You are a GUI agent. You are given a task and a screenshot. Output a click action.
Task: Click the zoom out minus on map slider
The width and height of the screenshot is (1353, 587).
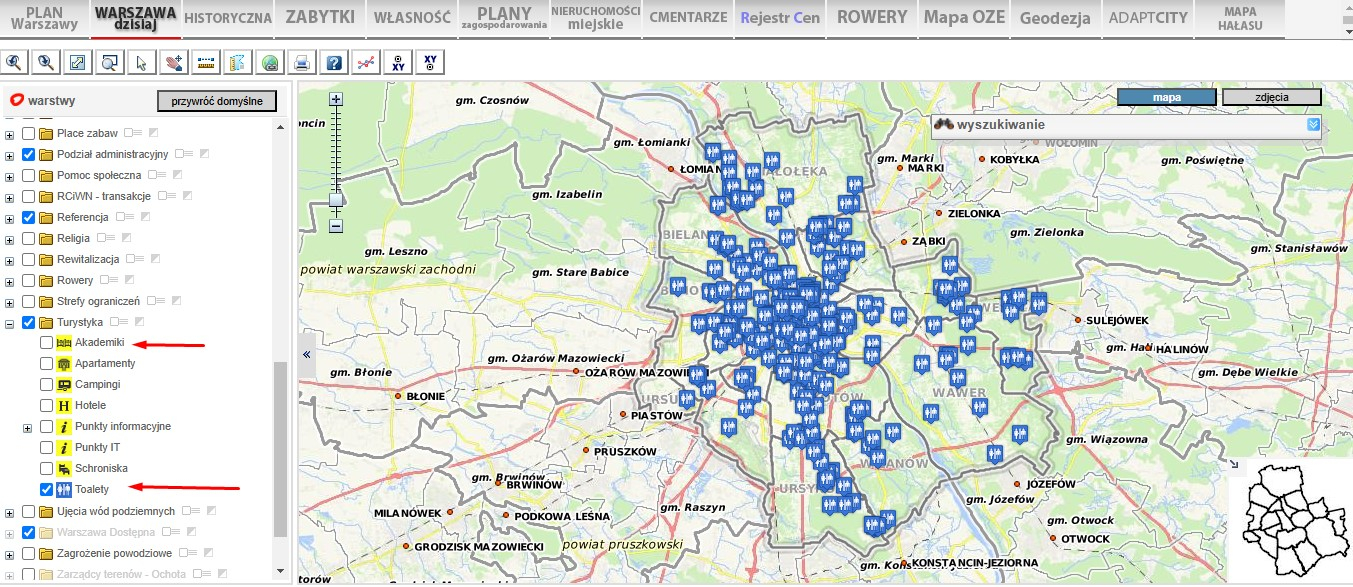336,226
